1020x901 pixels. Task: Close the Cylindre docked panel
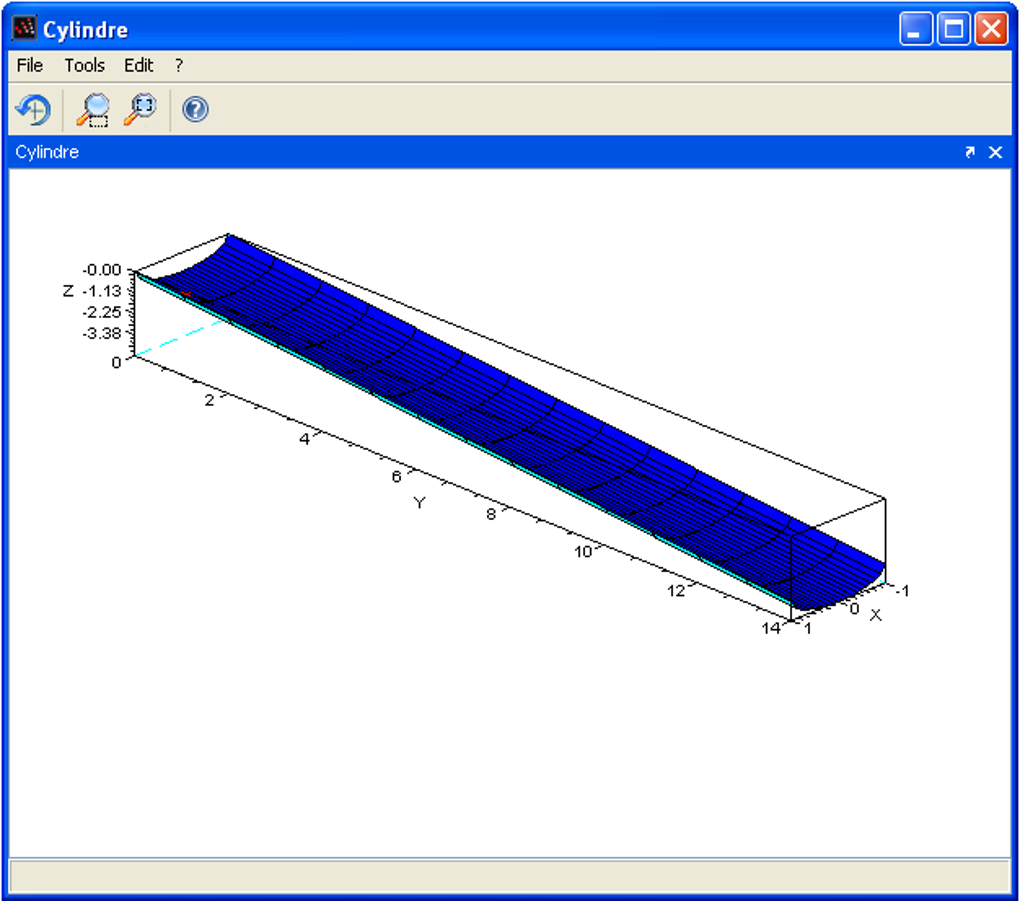995,152
